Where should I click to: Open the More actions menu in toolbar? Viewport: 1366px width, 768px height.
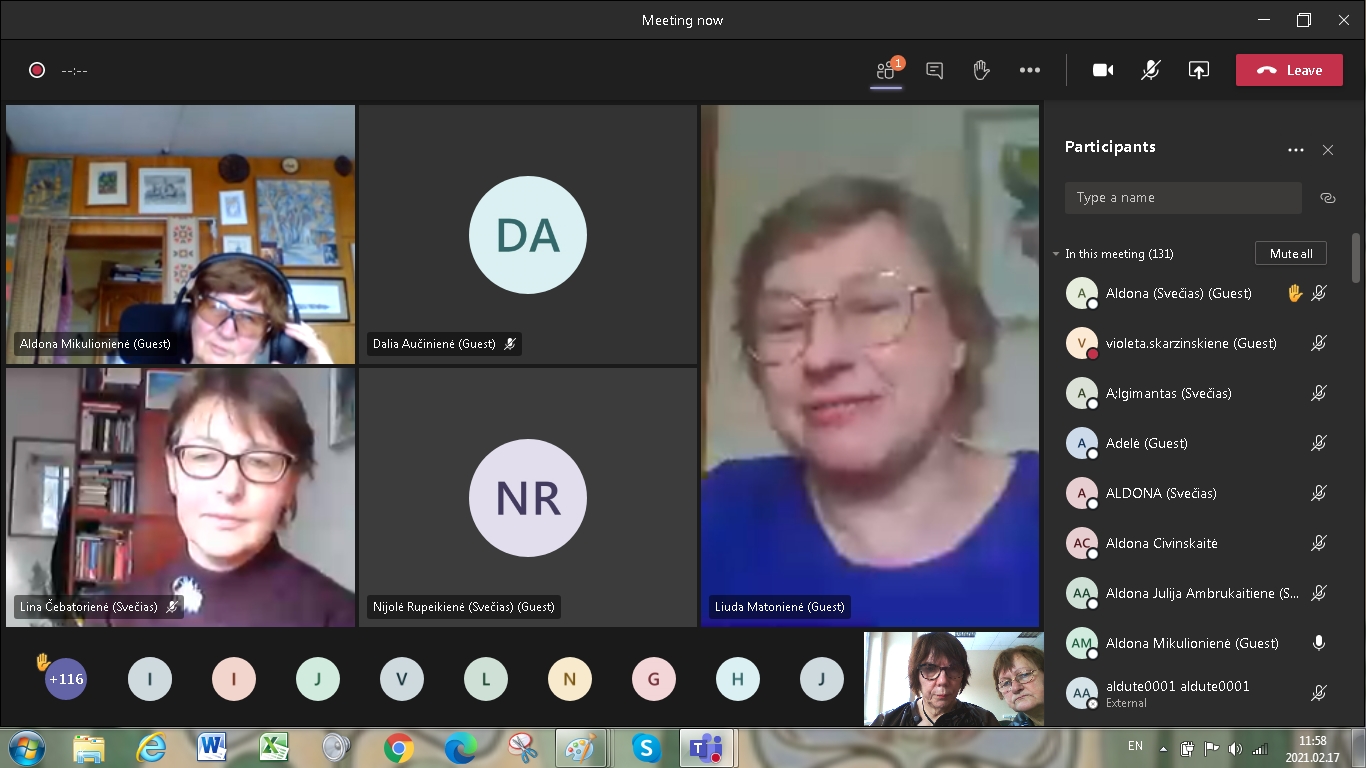[1029, 70]
